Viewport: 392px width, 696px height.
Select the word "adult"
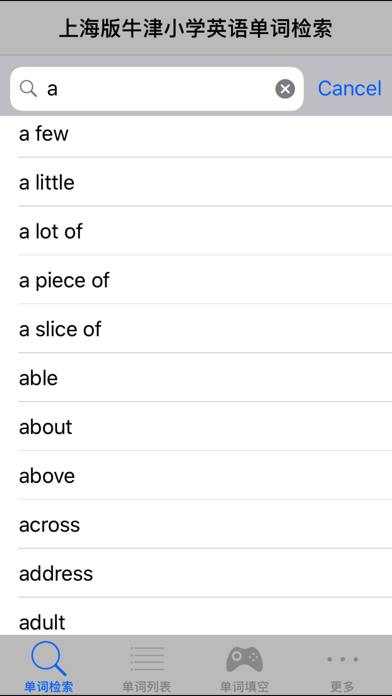click(196, 617)
